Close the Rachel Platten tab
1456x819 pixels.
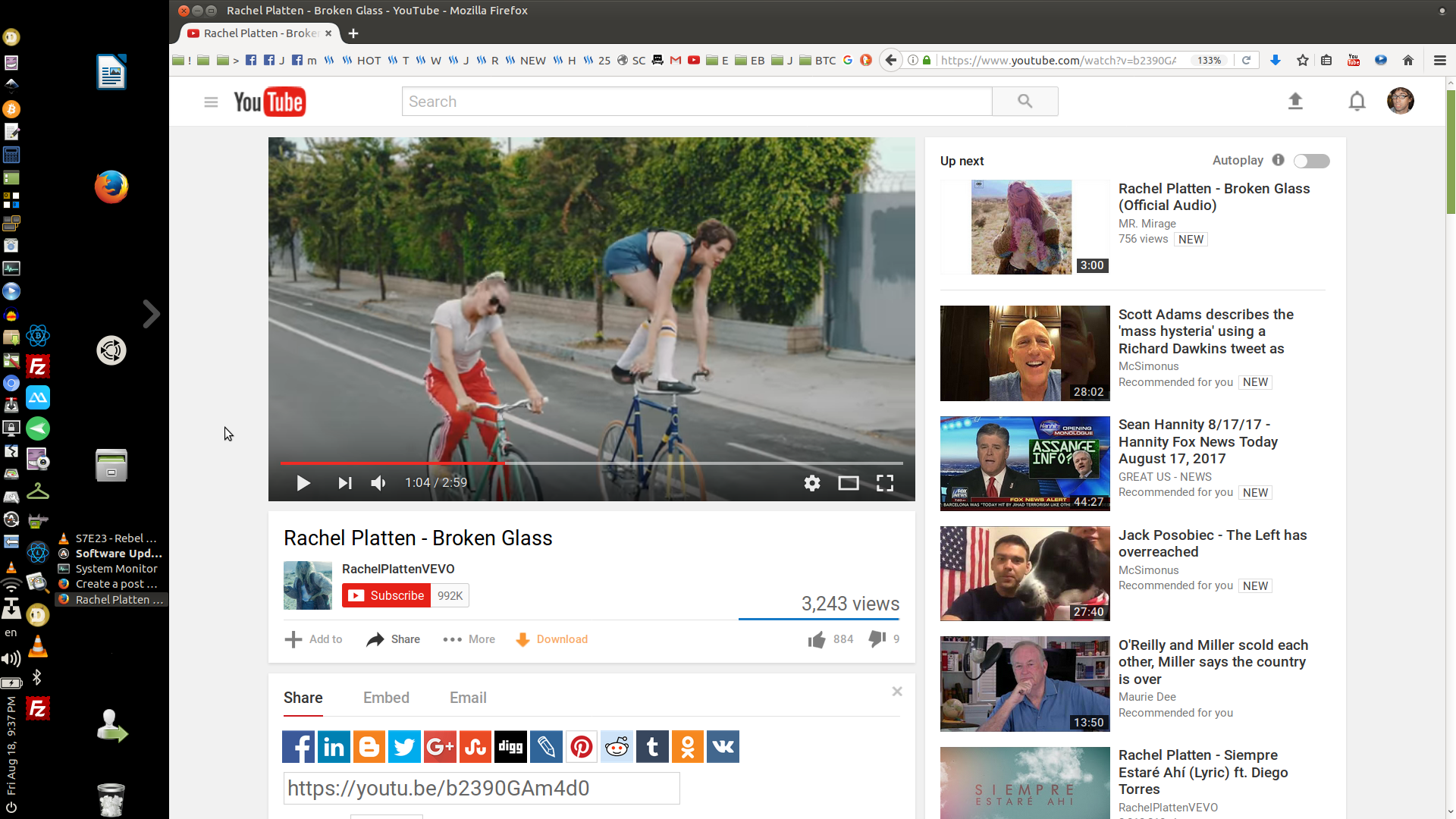pos(328,33)
